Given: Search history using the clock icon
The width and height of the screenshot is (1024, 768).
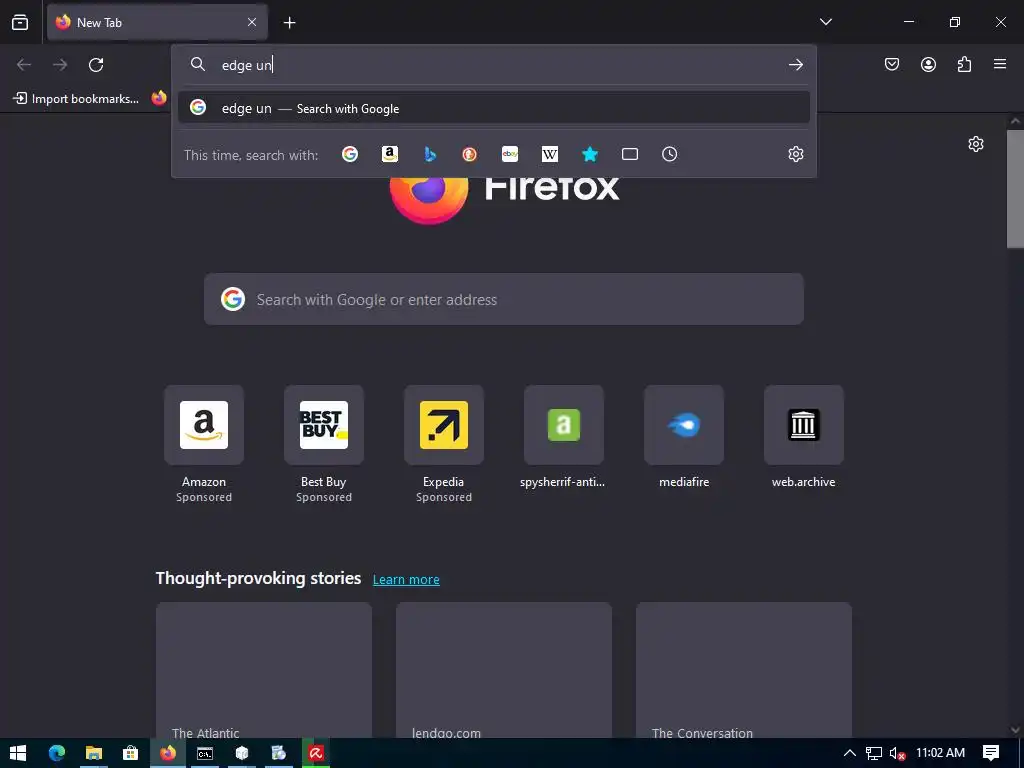Looking at the screenshot, I should click(669, 154).
